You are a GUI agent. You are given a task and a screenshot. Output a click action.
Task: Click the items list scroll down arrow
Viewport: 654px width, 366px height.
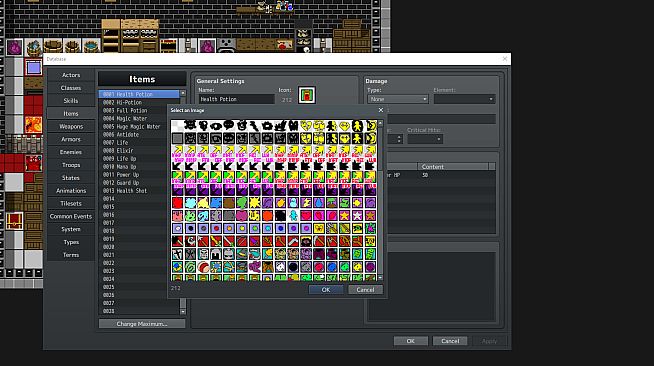pyautogui.click(x=183, y=311)
